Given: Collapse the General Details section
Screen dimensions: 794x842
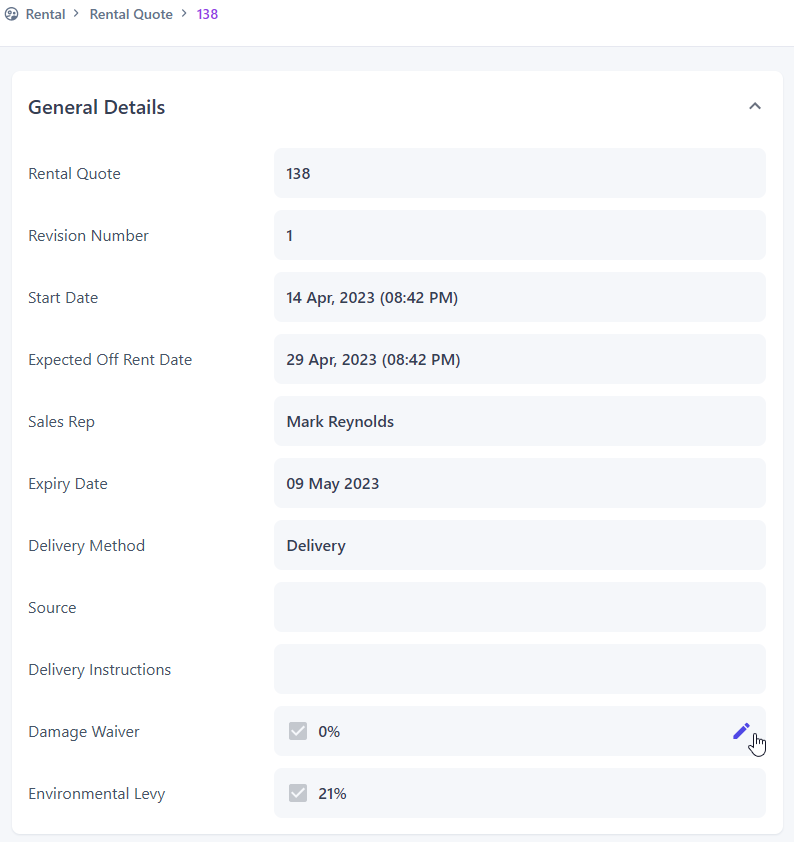Looking at the screenshot, I should click(755, 106).
